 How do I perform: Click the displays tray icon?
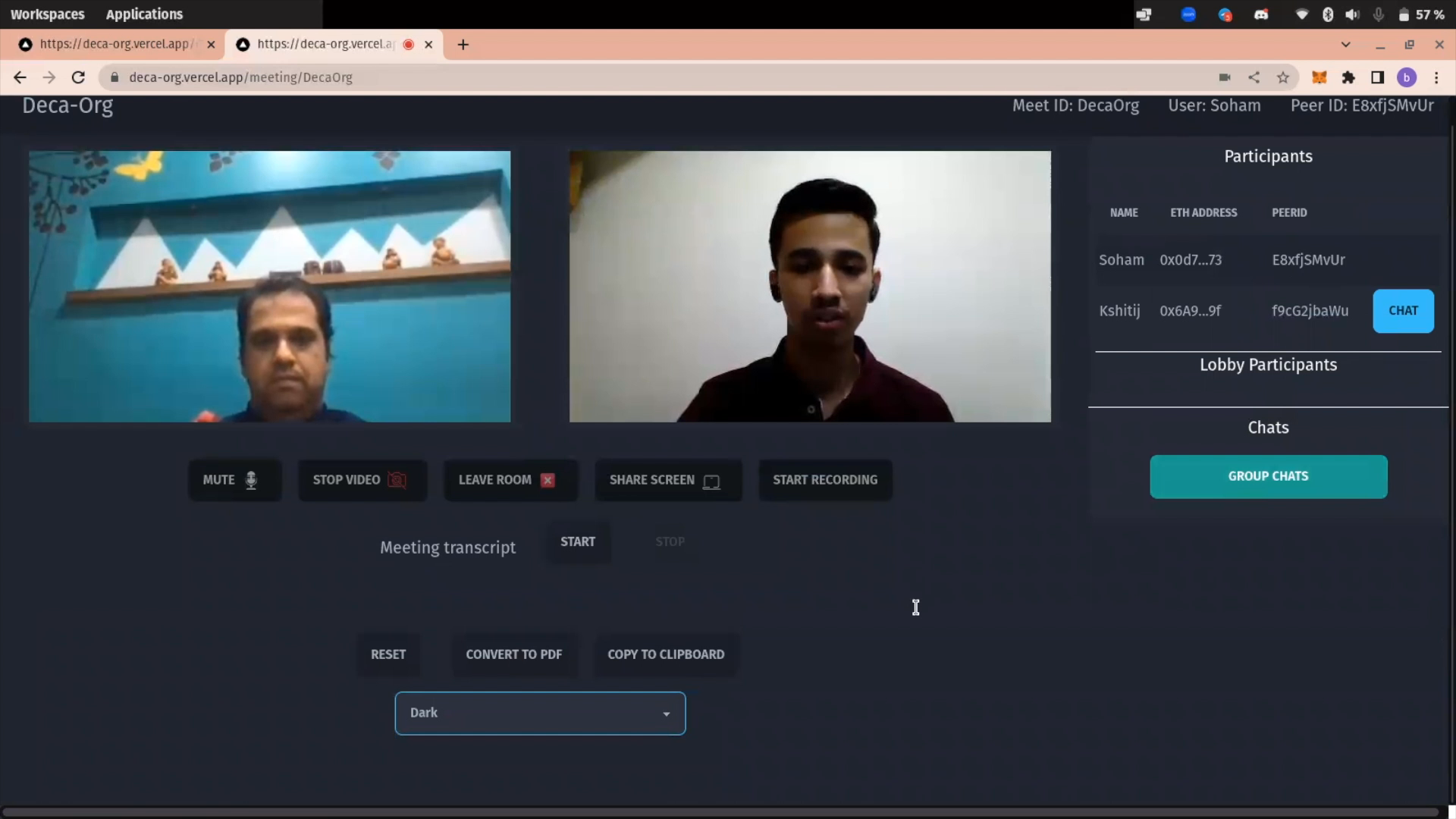1144,14
